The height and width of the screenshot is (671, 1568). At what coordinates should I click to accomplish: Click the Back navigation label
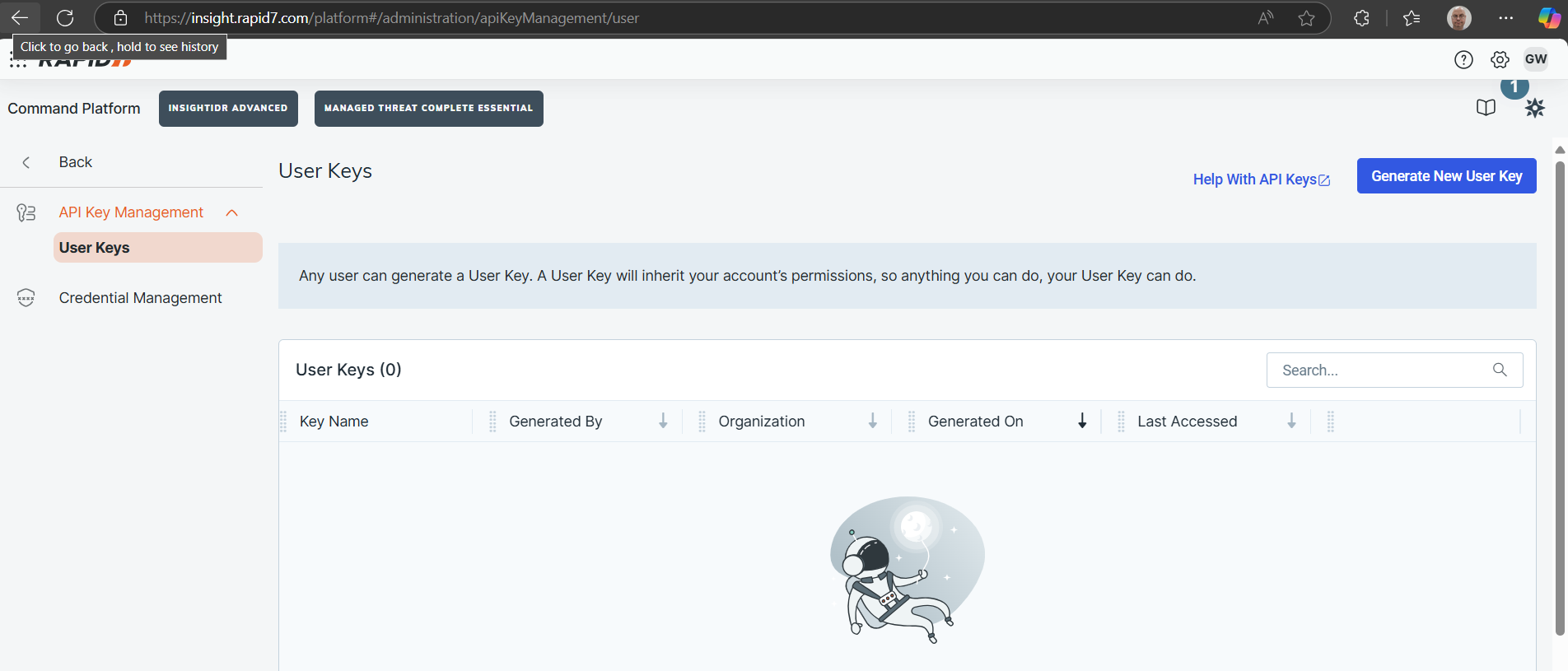click(x=76, y=162)
